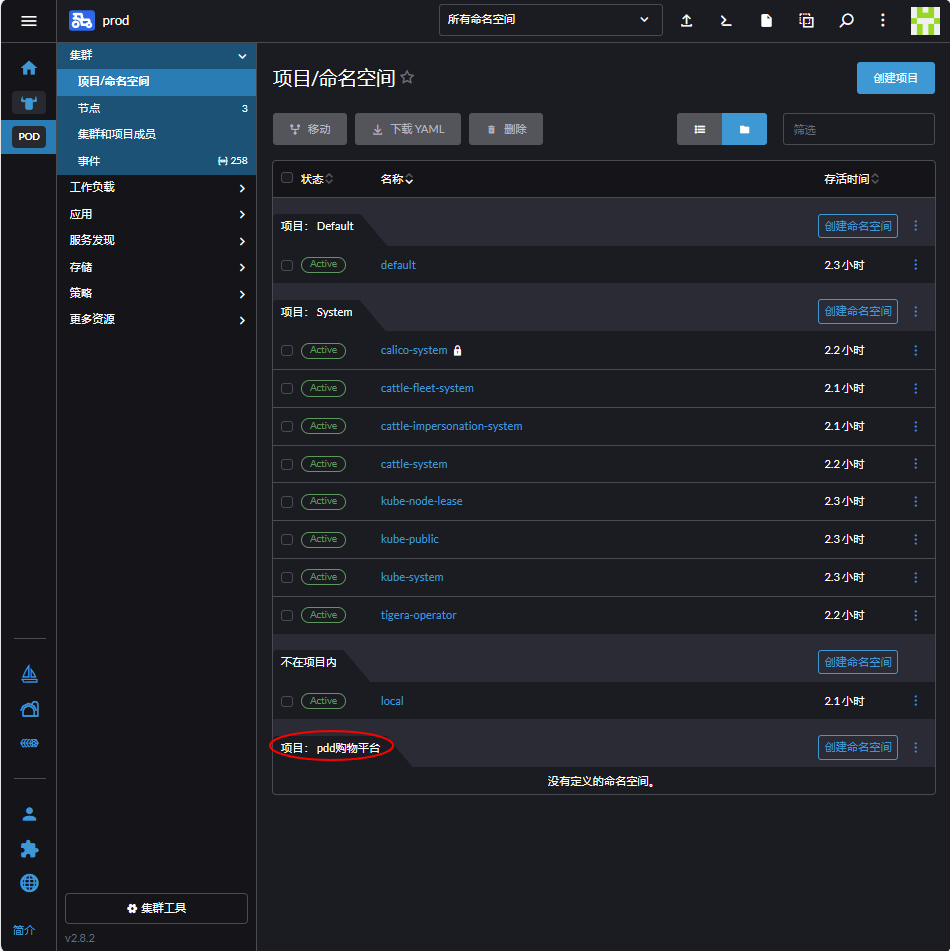Open the Extensions puzzle icon
The image size is (950, 951).
(x=29, y=848)
